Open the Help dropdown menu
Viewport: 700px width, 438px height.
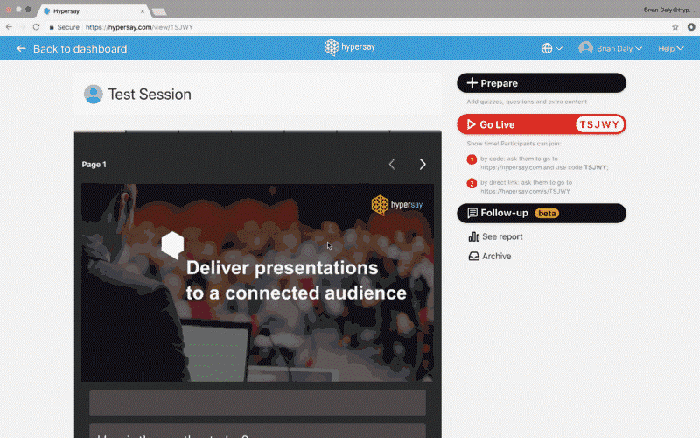[671, 48]
